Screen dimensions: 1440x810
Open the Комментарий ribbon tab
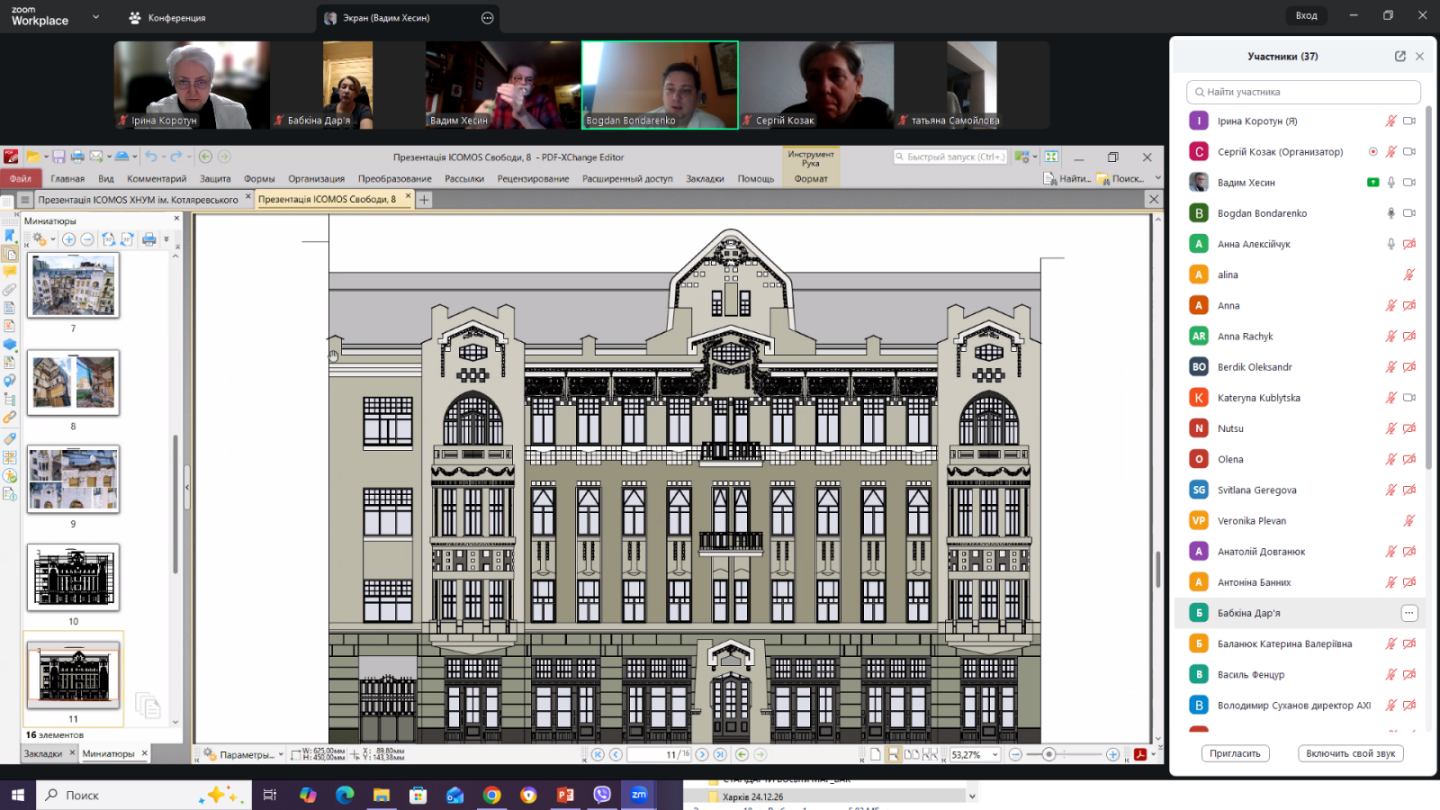157,179
